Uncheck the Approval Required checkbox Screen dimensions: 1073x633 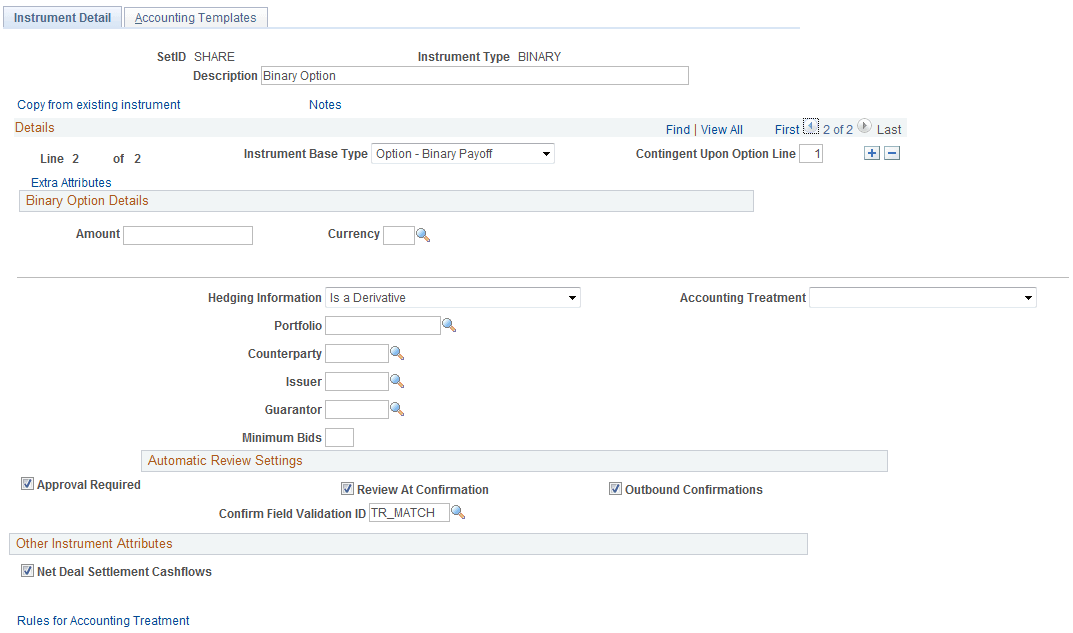(x=27, y=484)
